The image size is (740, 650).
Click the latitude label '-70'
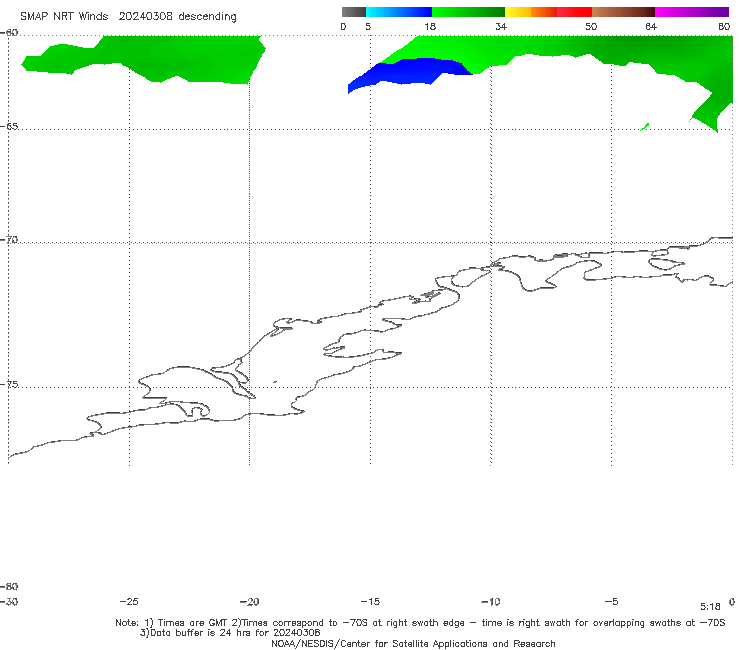(x=9, y=240)
